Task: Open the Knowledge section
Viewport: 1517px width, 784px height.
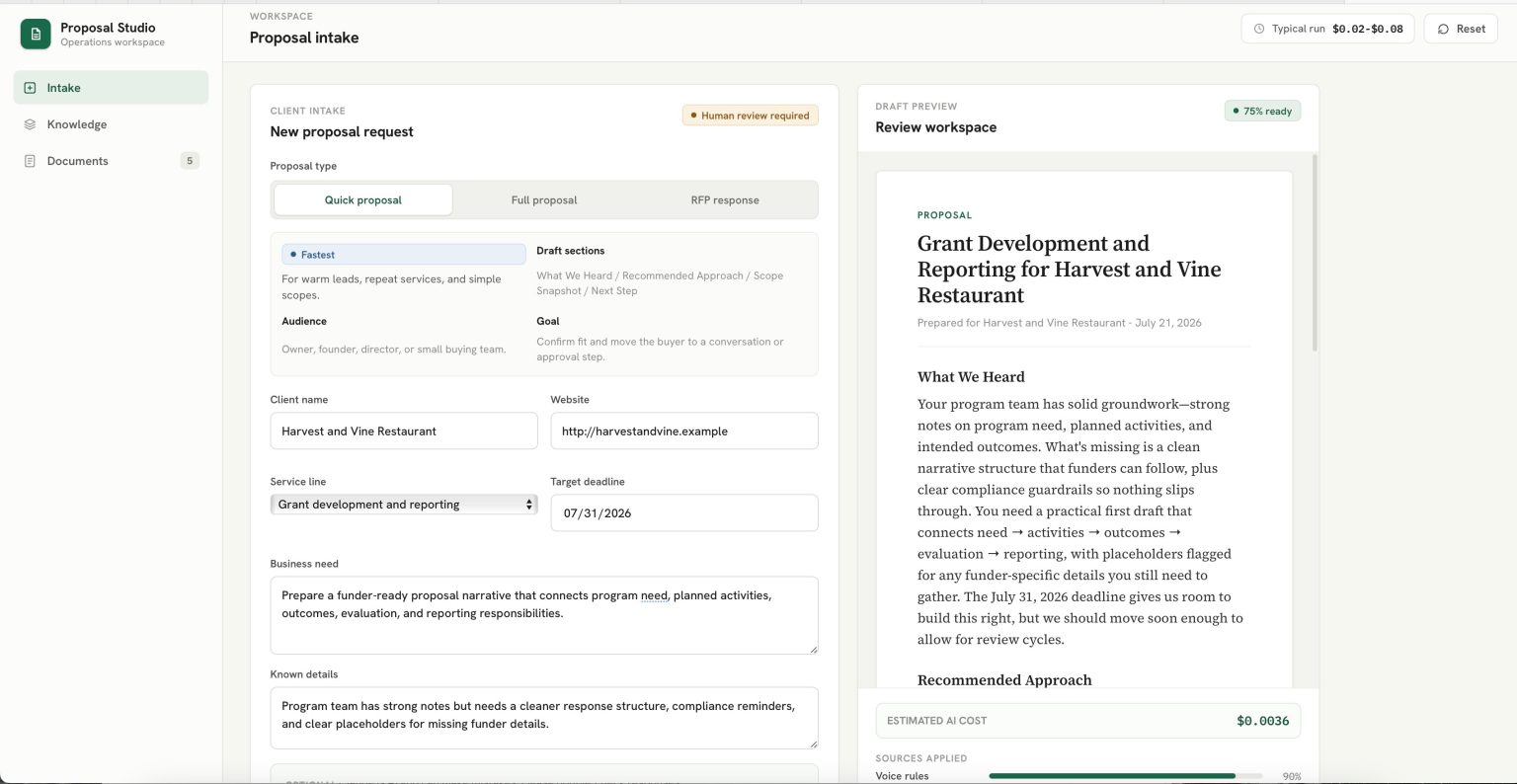Action: 111,124
